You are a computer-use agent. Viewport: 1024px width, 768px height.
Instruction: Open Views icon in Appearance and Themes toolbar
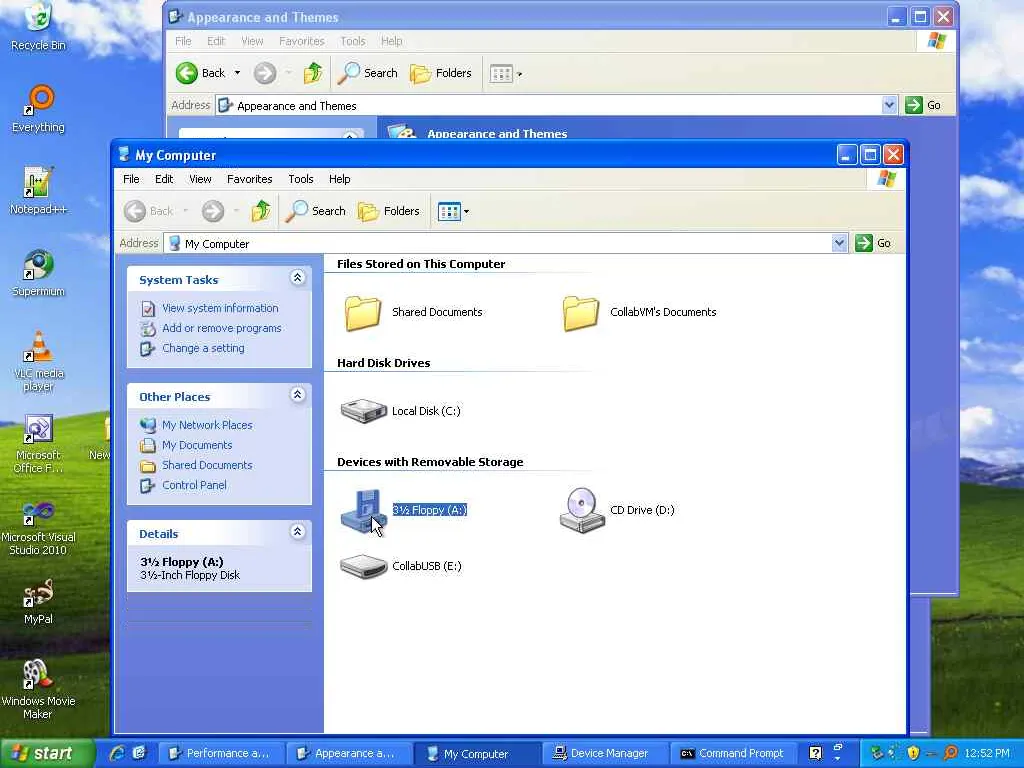(x=501, y=74)
